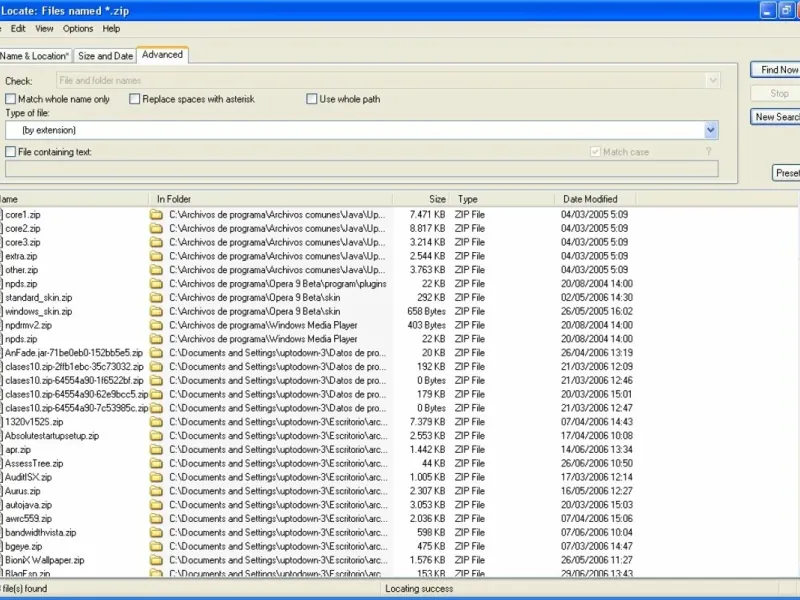Screen dimensions: 800x600
Task: Click the question mark help icon
Action: pyautogui.click(x=708, y=152)
